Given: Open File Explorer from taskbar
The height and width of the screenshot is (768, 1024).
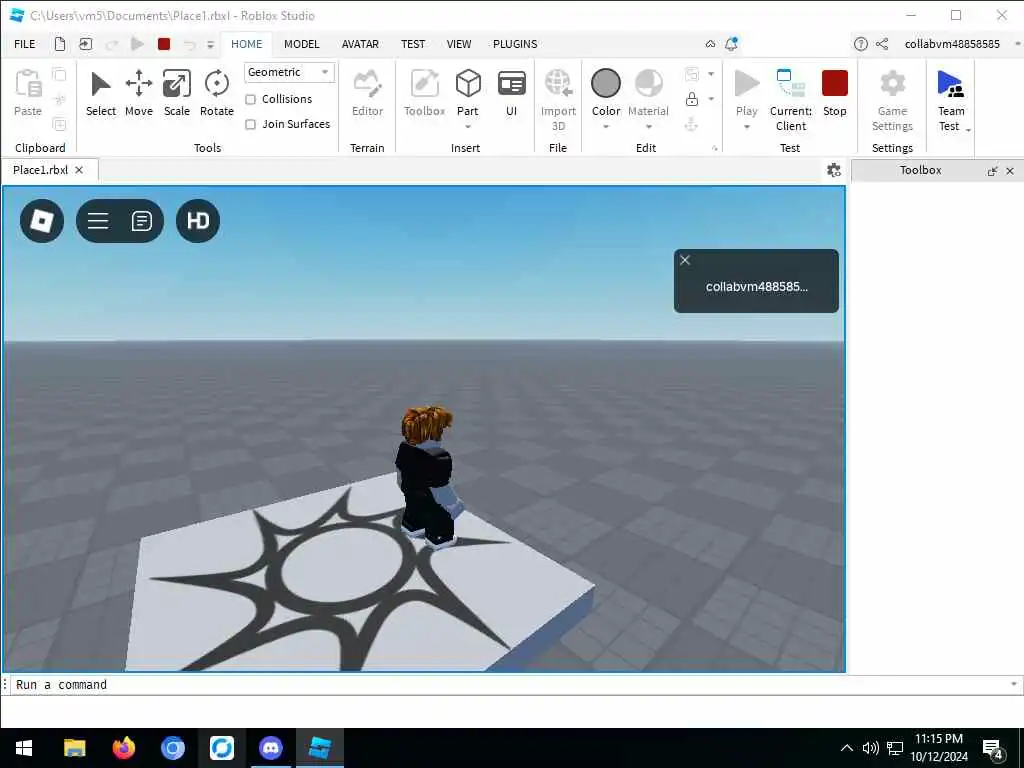Looking at the screenshot, I should 74,748.
